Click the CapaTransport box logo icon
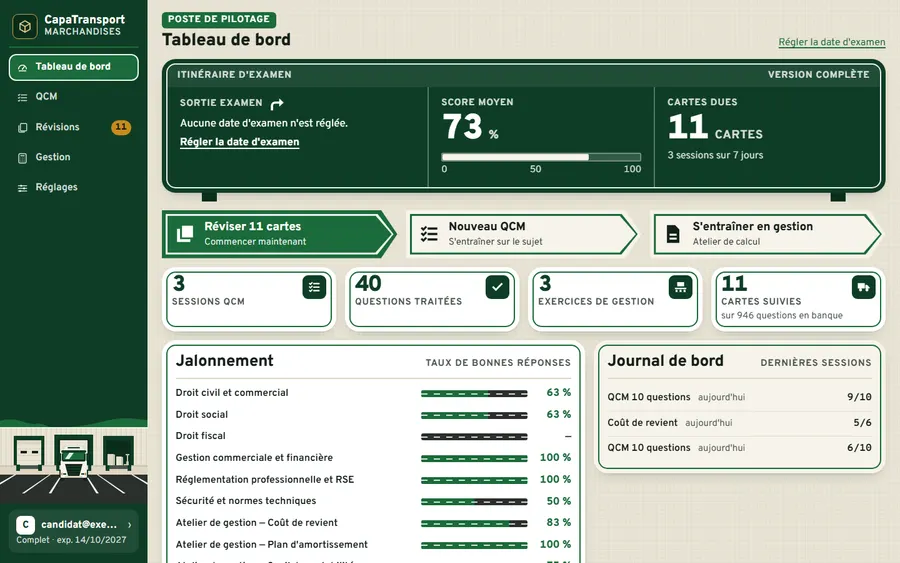 tap(25, 26)
